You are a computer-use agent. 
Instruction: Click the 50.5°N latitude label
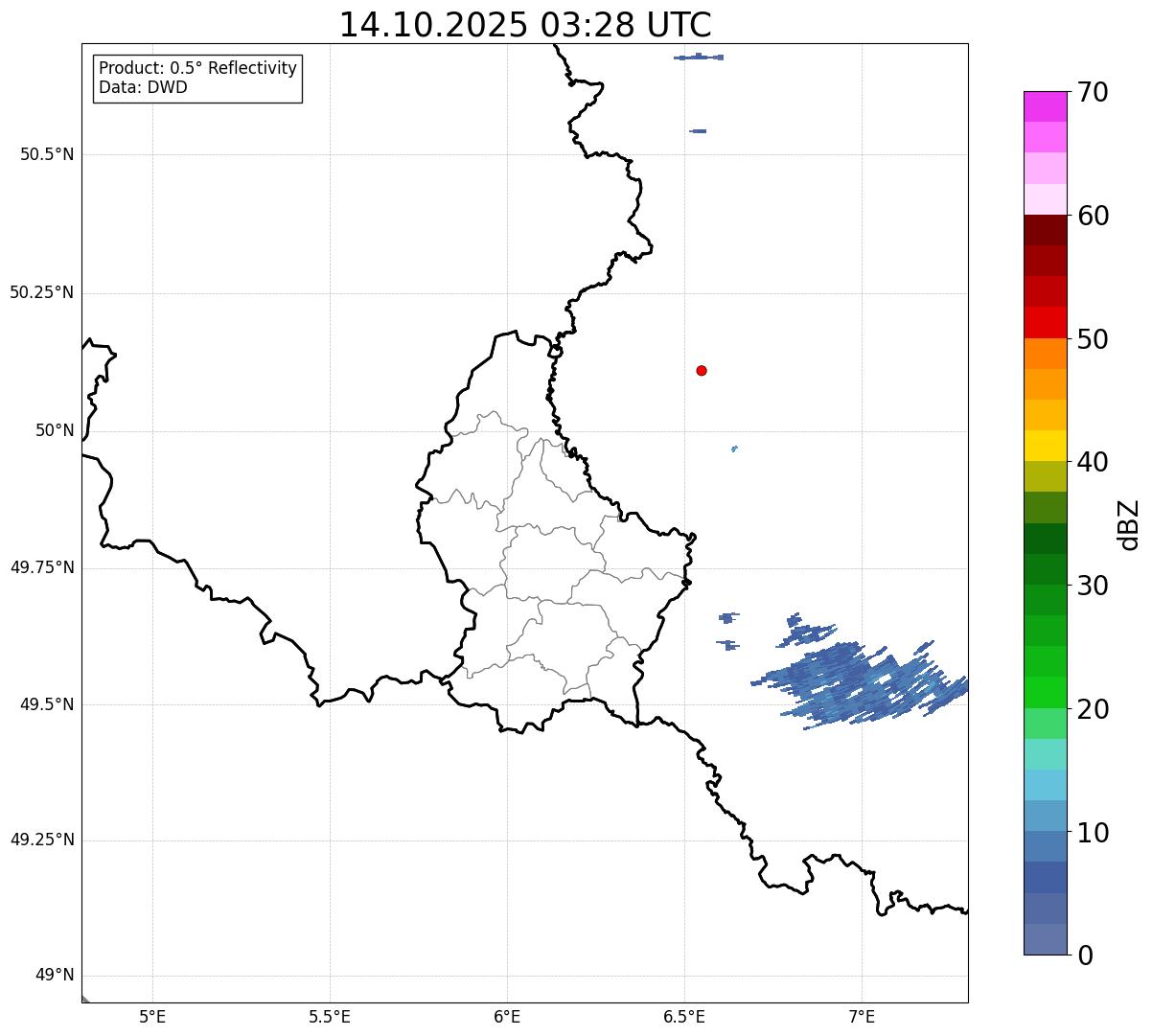[47, 154]
